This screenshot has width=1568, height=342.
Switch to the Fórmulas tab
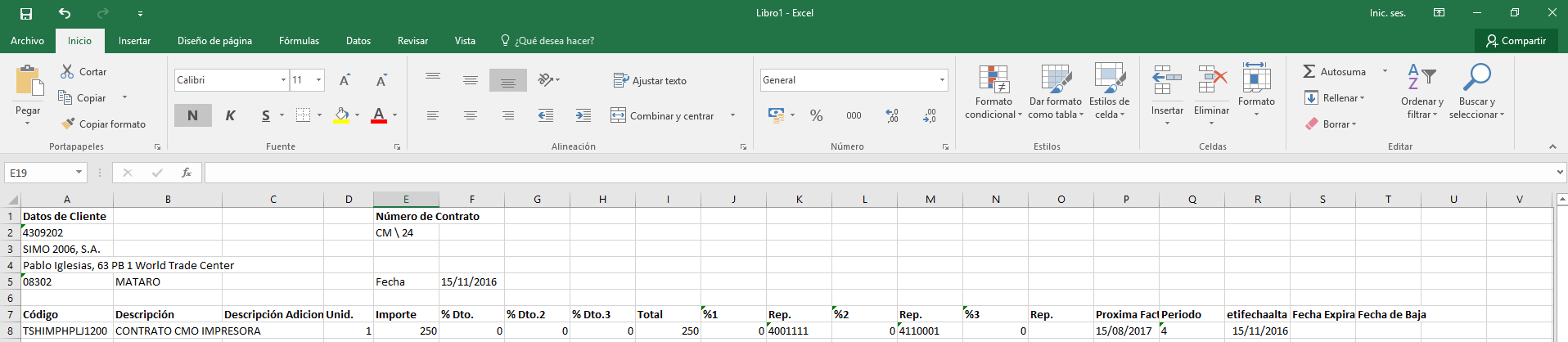(x=299, y=41)
